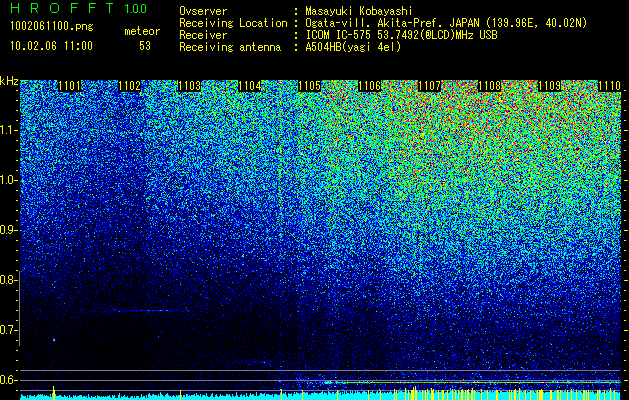Image resolution: width=629 pixels, height=400 pixels.
Task: Click the kHz axis unit label
Action: (x=8, y=81)
